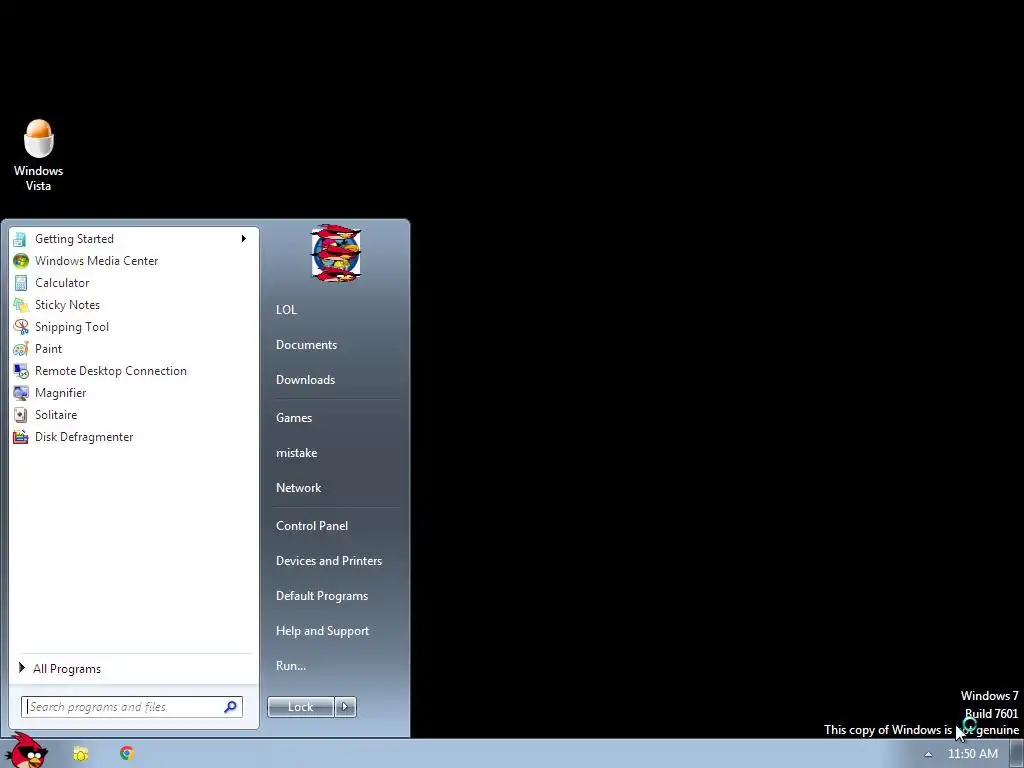This screenshot has width=1024, height=768.
Task: Expand the Getting Started submenu arrow
Action: (x=244, y=239)
